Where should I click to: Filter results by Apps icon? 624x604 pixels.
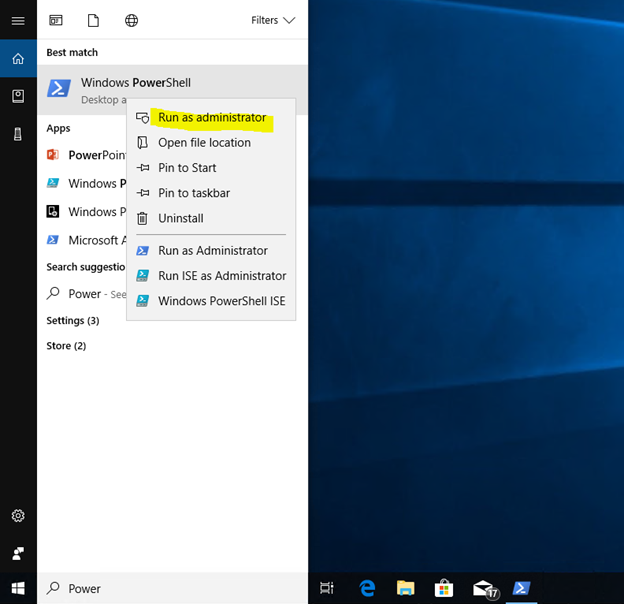click(x=56, y=20)
